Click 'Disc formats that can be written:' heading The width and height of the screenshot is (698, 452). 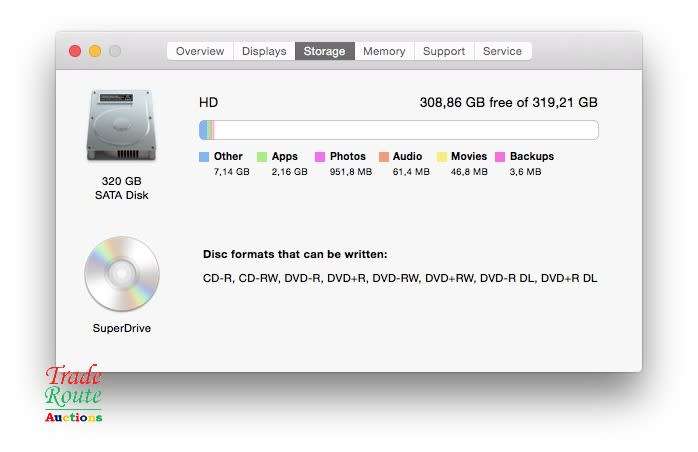coord(295,254)
